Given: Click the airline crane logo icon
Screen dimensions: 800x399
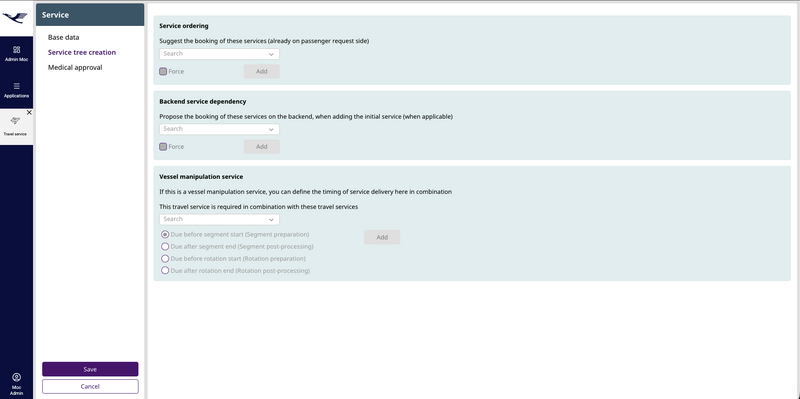Looking at the screenshot, I should (15, 18).
